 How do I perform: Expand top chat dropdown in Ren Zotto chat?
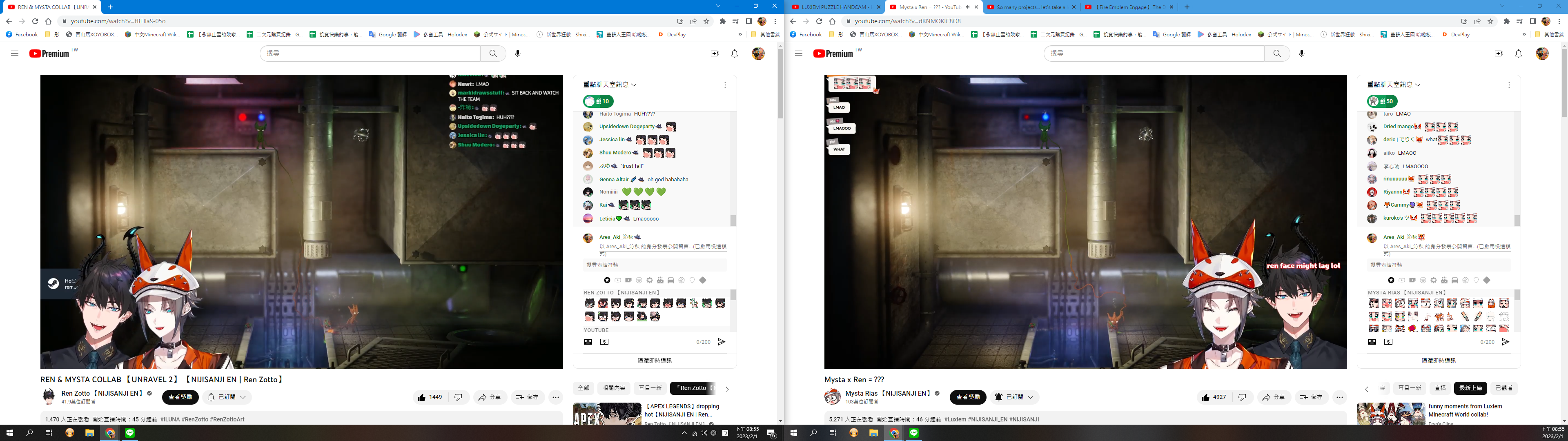[x=610, y=85]
